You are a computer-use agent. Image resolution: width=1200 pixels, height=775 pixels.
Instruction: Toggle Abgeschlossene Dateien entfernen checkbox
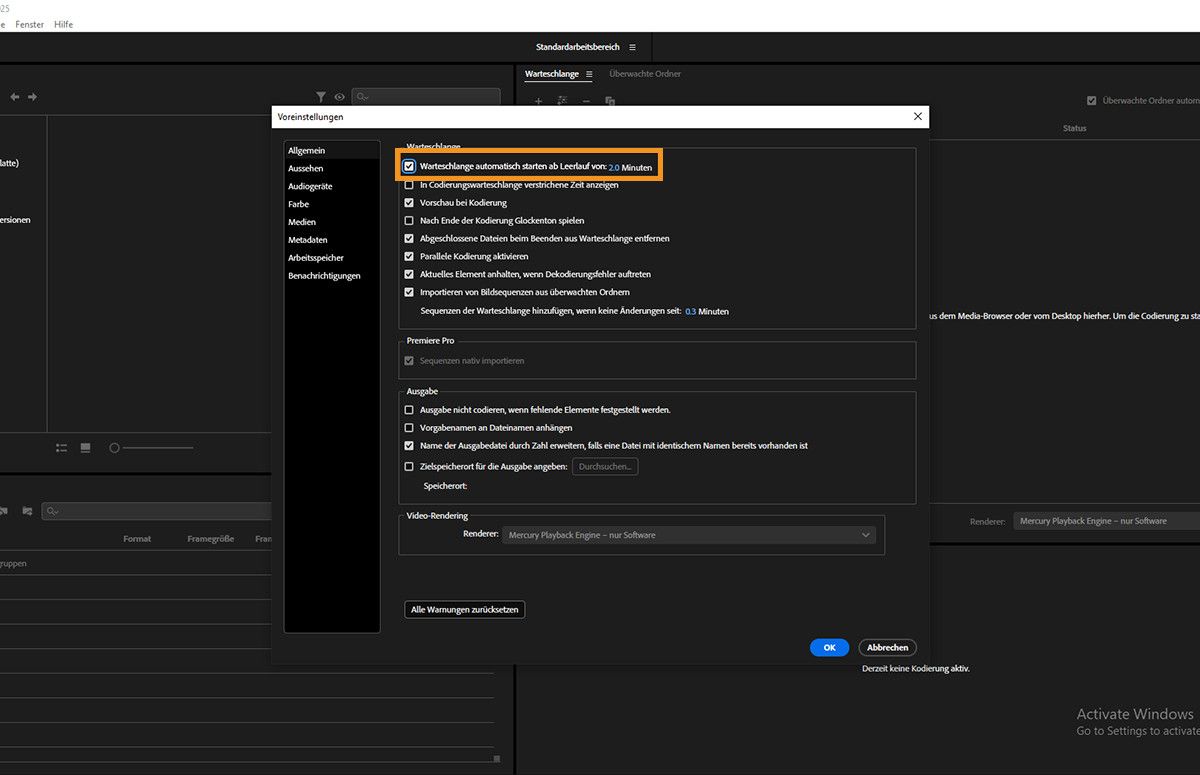click(x=409, y=239)
